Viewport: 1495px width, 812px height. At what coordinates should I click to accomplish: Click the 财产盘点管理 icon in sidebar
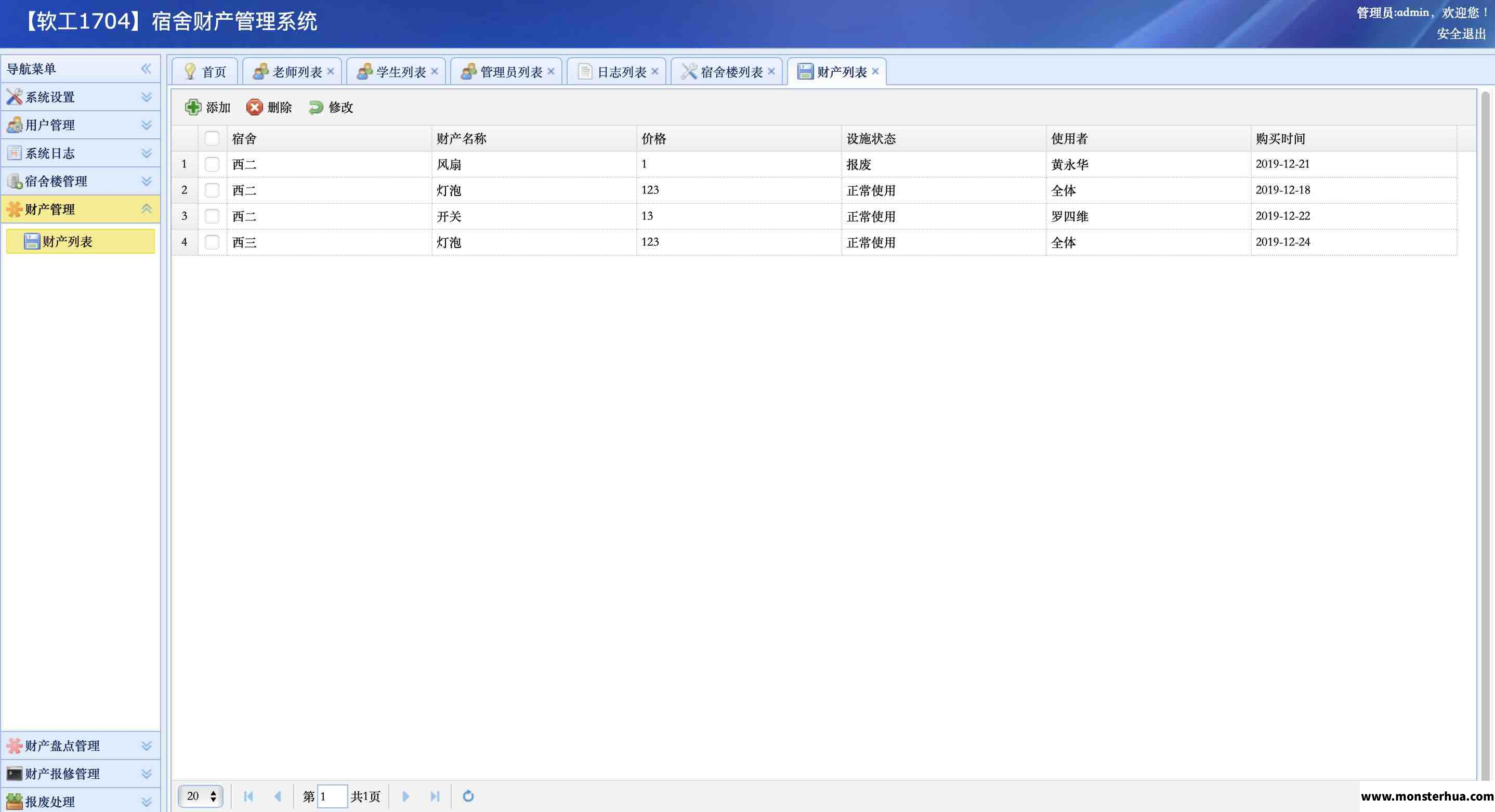click(15, 745)
